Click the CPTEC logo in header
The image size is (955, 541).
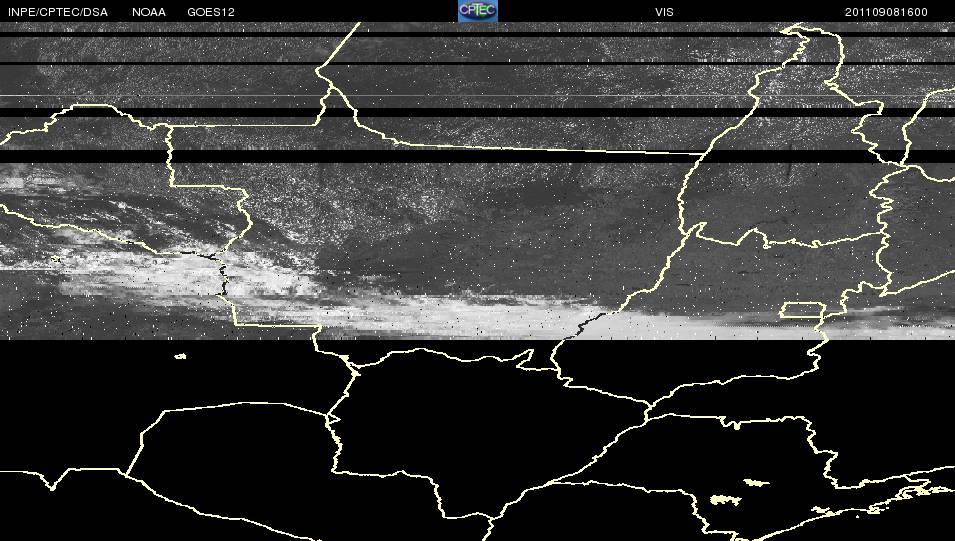pos(478,11)
